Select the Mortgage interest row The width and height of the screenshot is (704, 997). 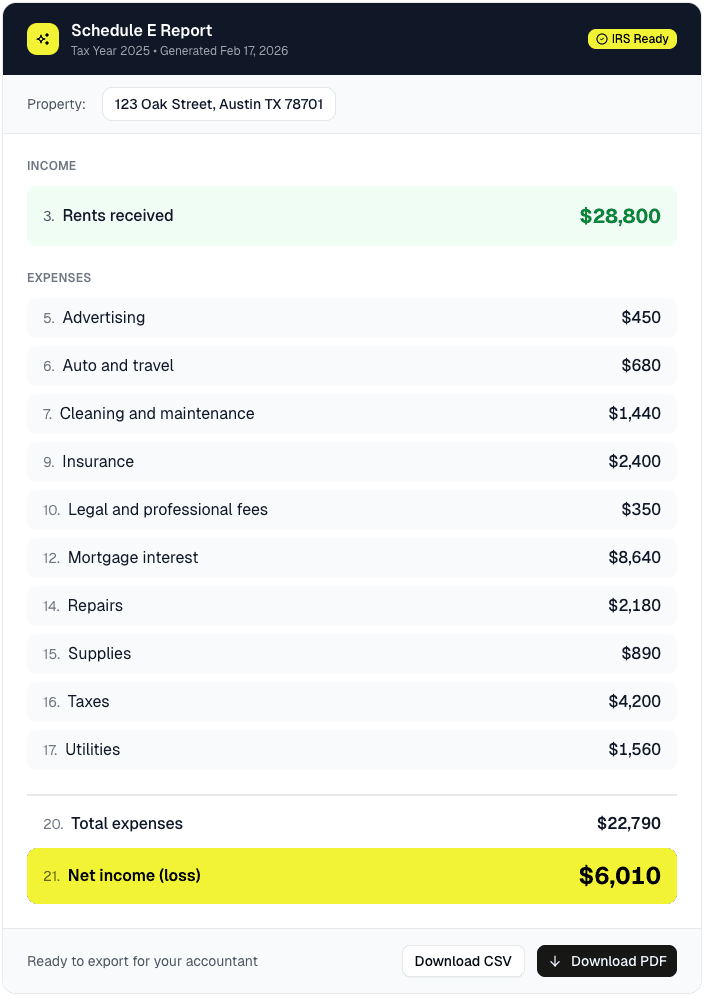(351, 558)
